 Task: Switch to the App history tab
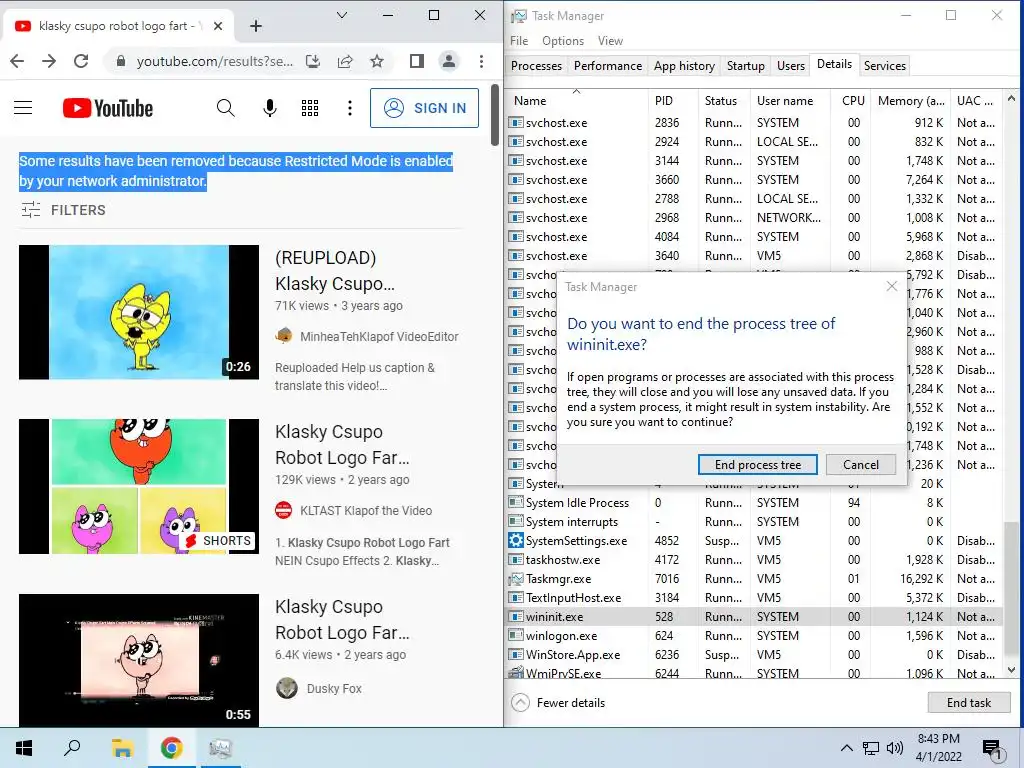[684, 66]
